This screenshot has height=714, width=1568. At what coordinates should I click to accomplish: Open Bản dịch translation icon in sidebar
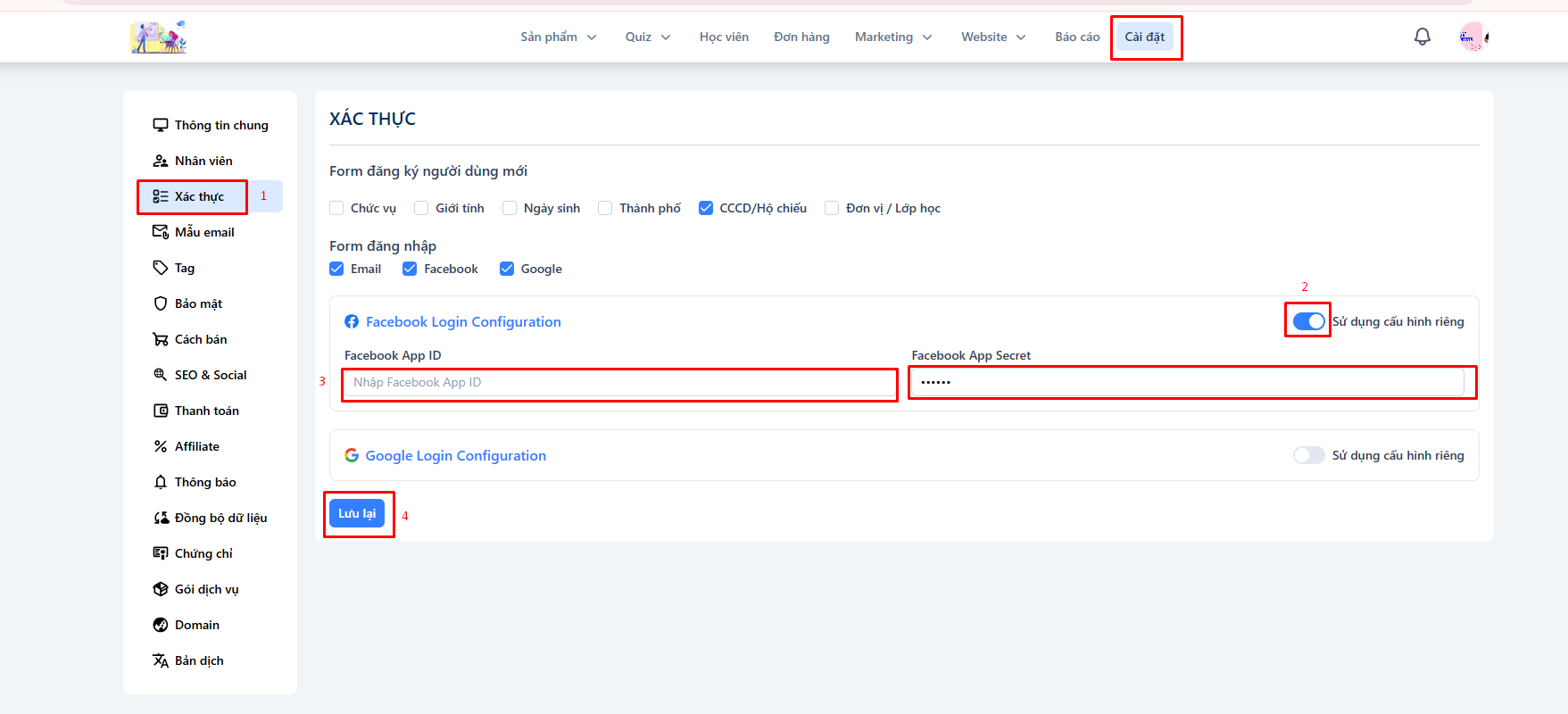[161, 660]
